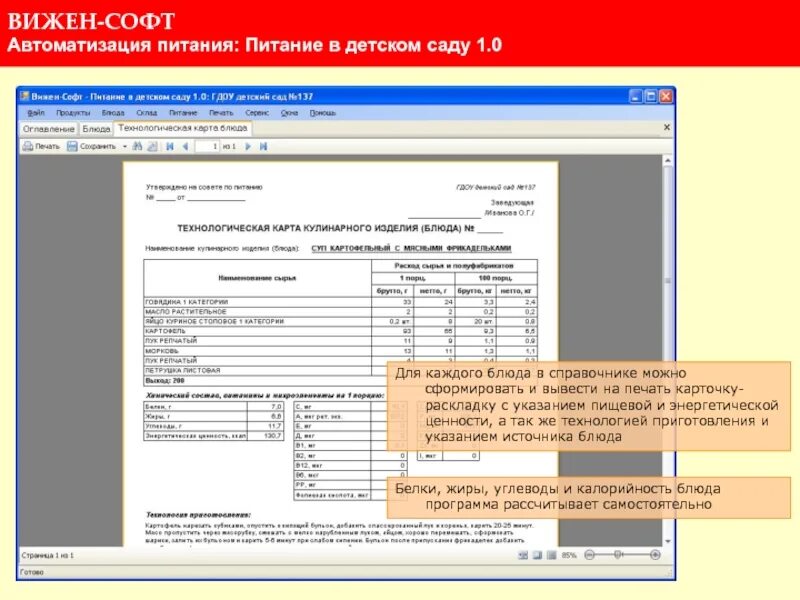Image resolution: width=800 pixels, height=600 pixels.
Task: Click the application icon in title bar
Action: [25, 96]
